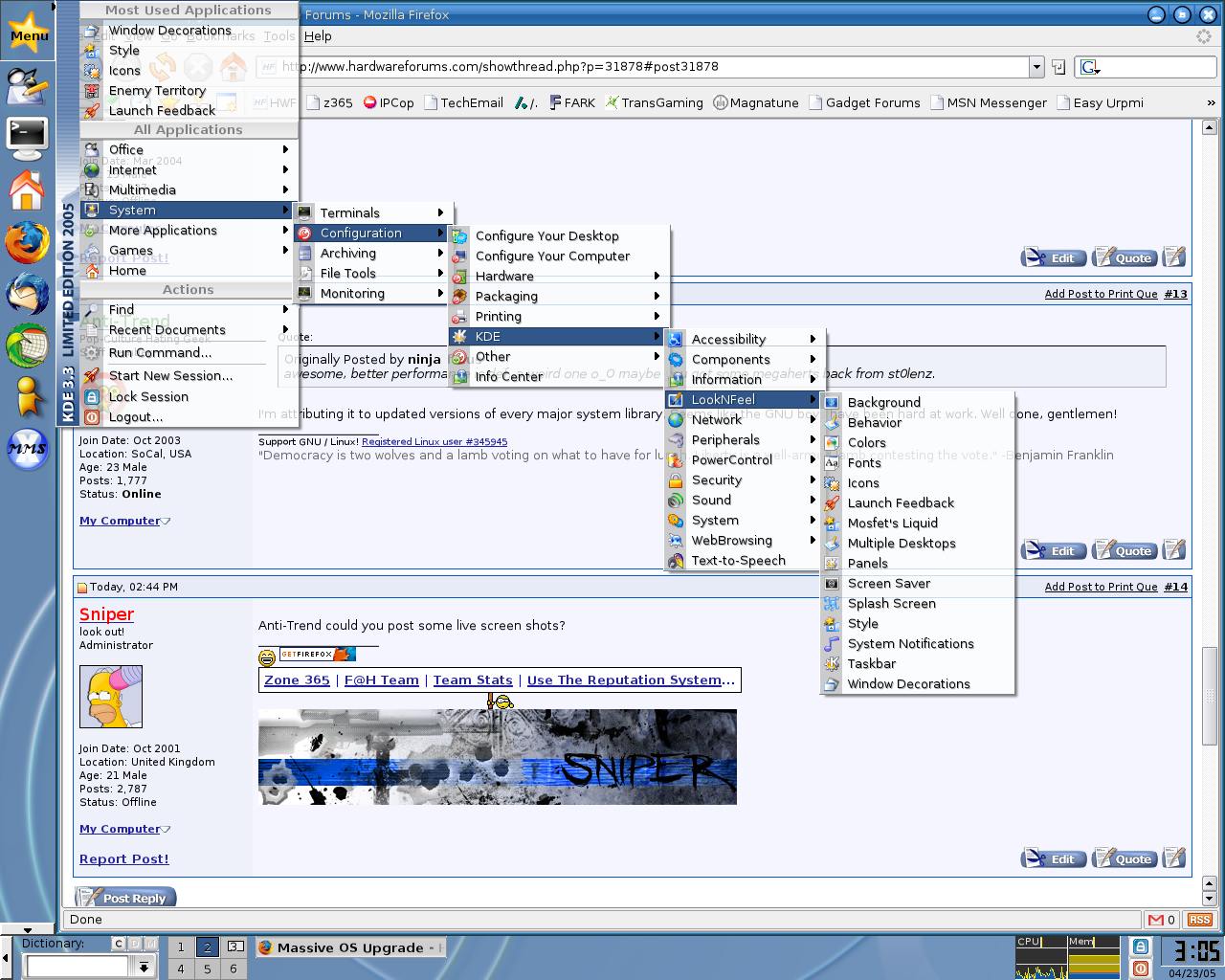This screenshot has width=1225, height=980.
Task: Open the URL history dropdown arrow
Action: pyautogui.click(x=1036, y=66)
